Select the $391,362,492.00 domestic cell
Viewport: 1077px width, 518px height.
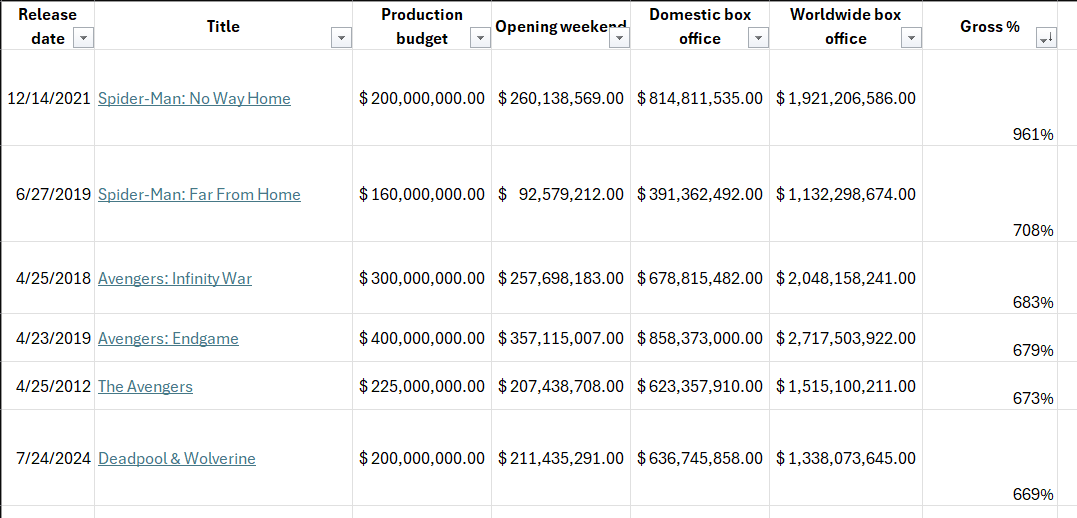coord(699,194)
